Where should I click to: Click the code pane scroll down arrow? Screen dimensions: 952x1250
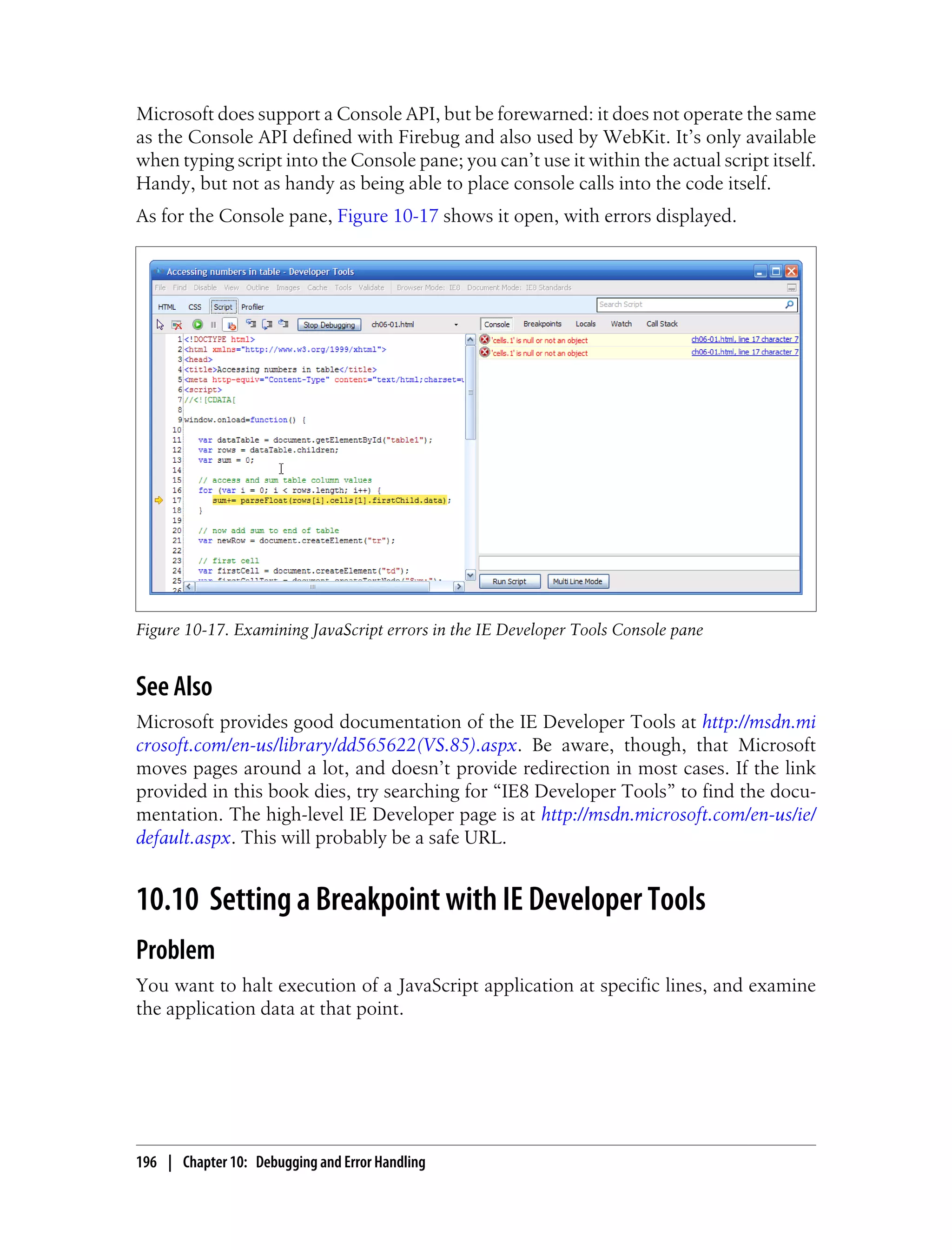pos(470,575)
